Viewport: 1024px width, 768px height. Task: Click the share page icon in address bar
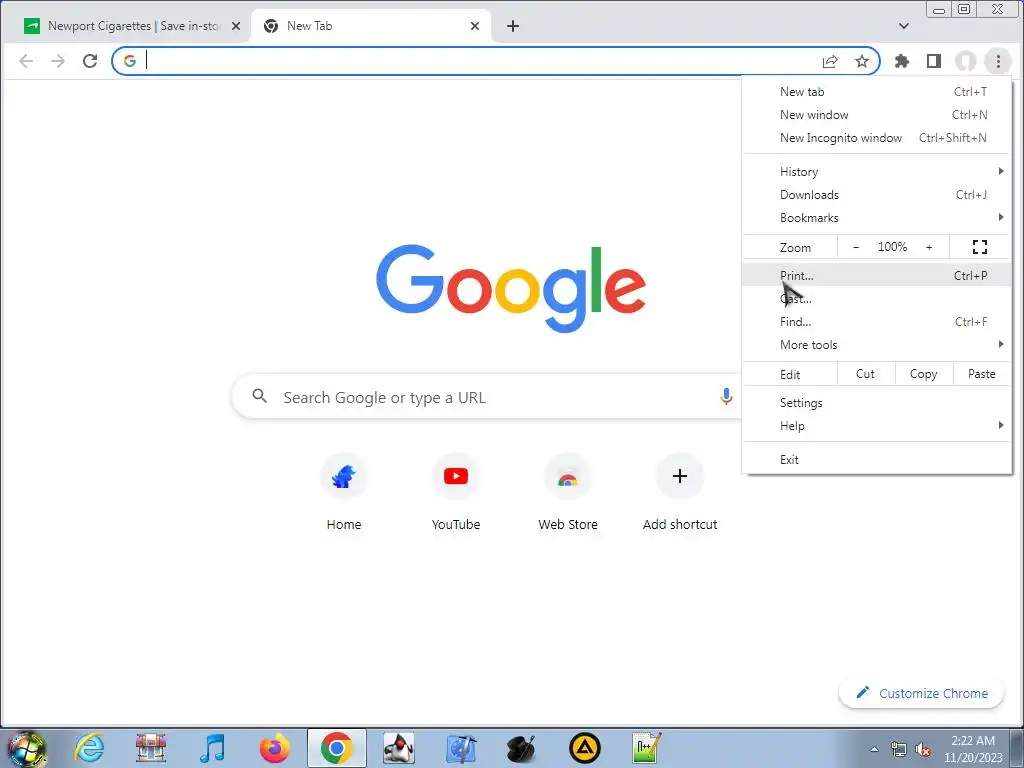pyautogui.click(x=830, y=61)
